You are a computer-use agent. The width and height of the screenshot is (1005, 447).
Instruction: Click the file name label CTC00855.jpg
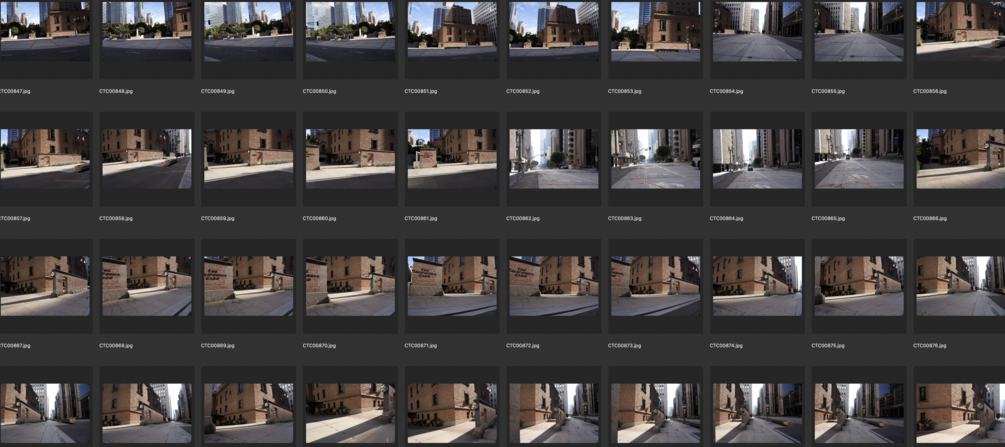coord(828,91)
